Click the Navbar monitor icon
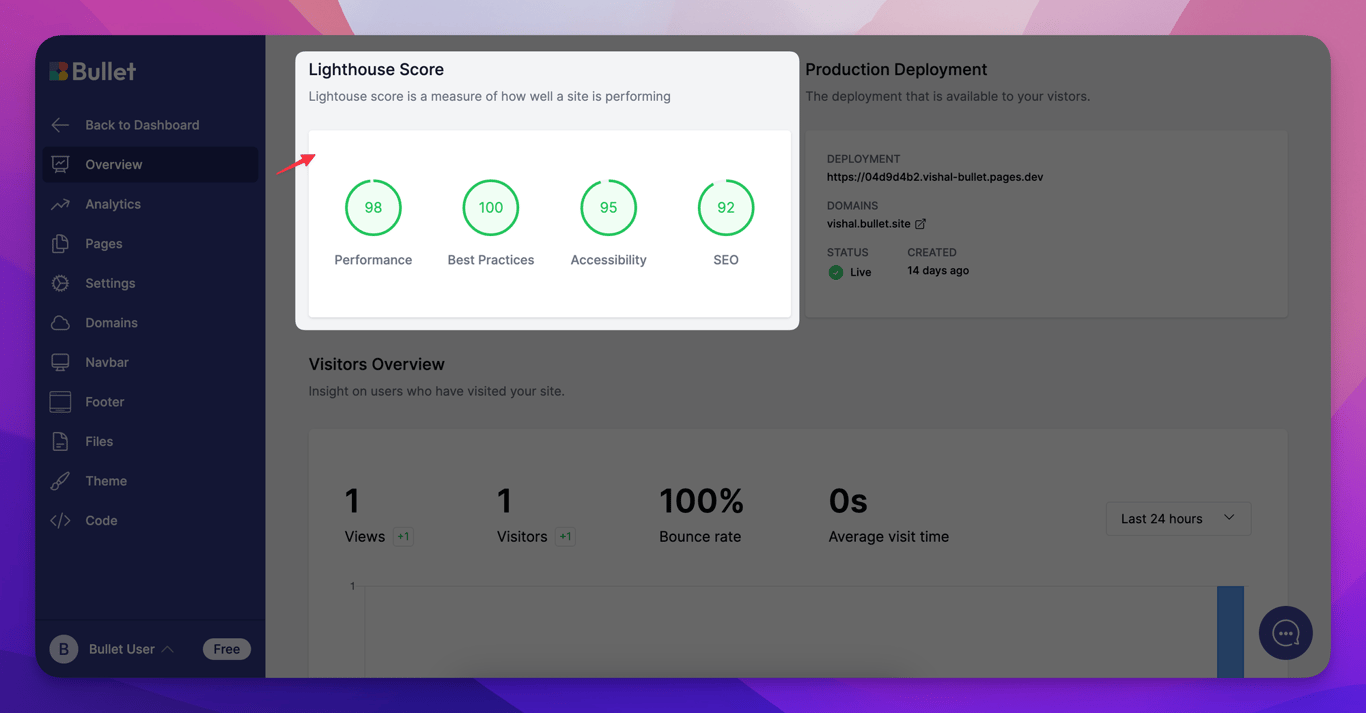 60,362
